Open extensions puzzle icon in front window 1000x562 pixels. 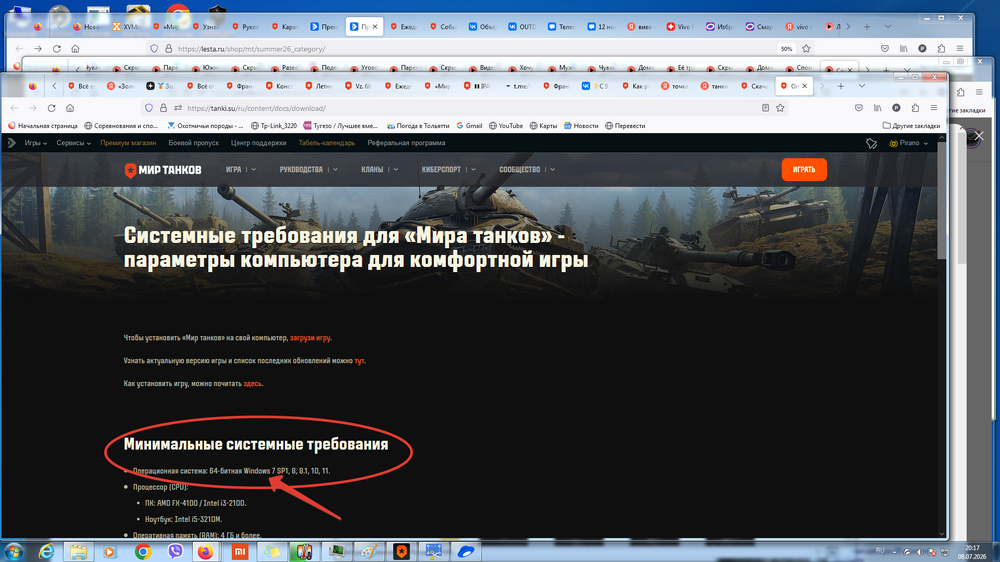(x=915, y=108)
